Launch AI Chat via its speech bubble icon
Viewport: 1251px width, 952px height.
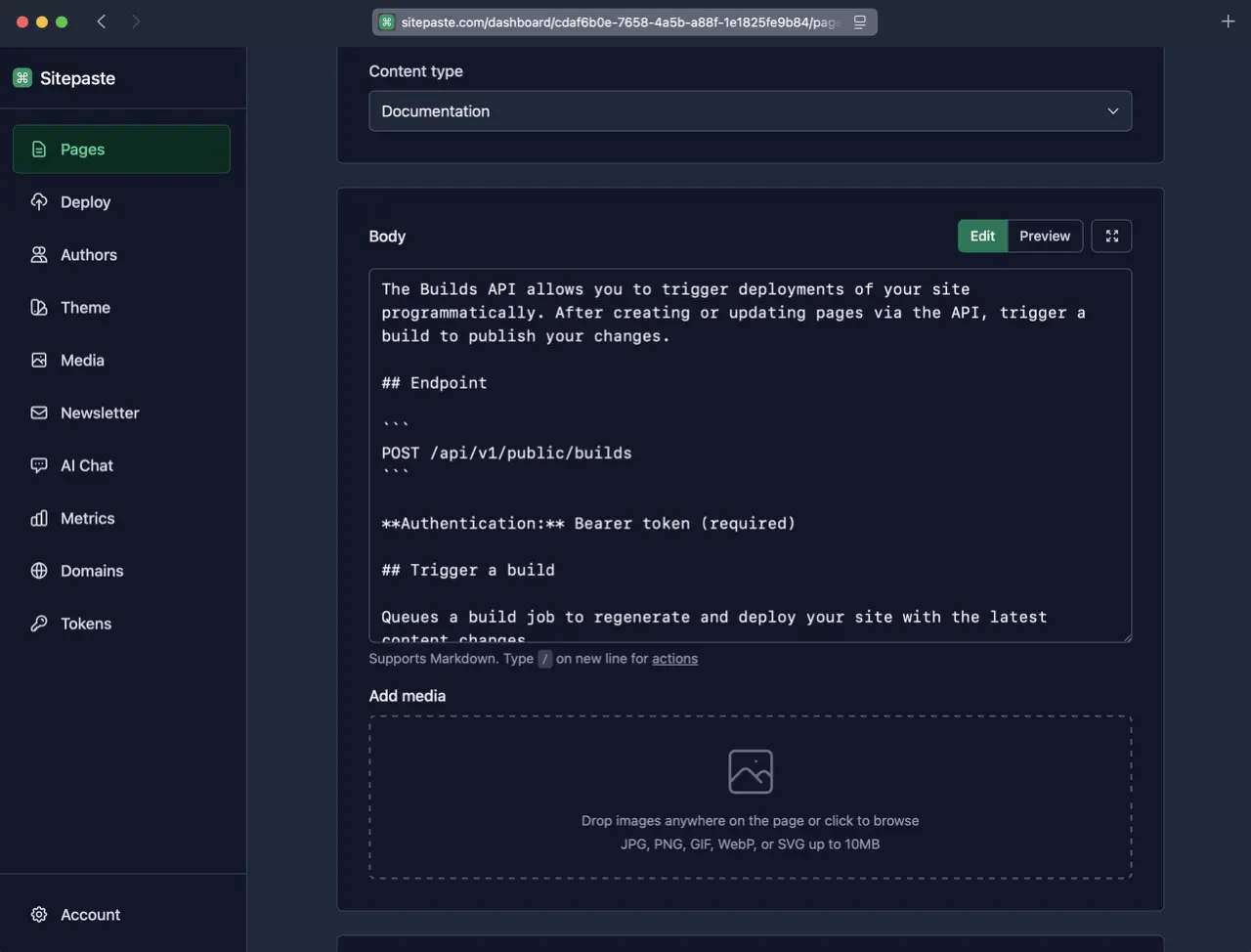[38, 465]
